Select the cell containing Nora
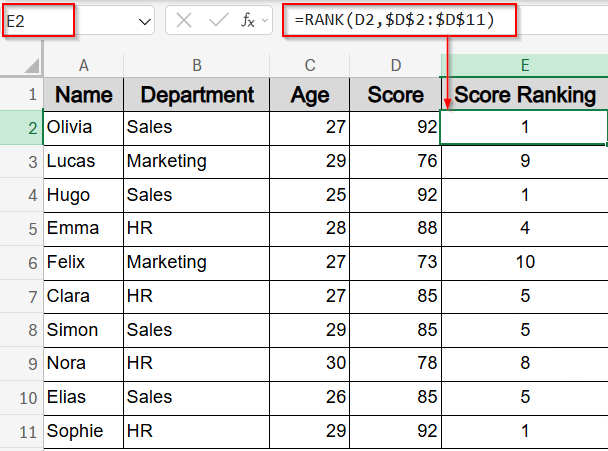The image size is (608, 451). tap(83, 363)
